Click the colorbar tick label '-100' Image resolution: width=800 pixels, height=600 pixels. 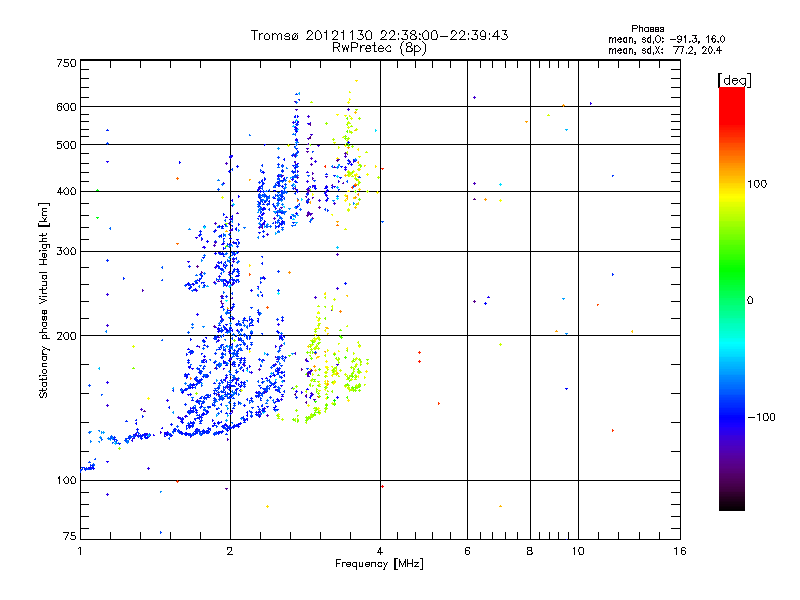tap(761, 417)
